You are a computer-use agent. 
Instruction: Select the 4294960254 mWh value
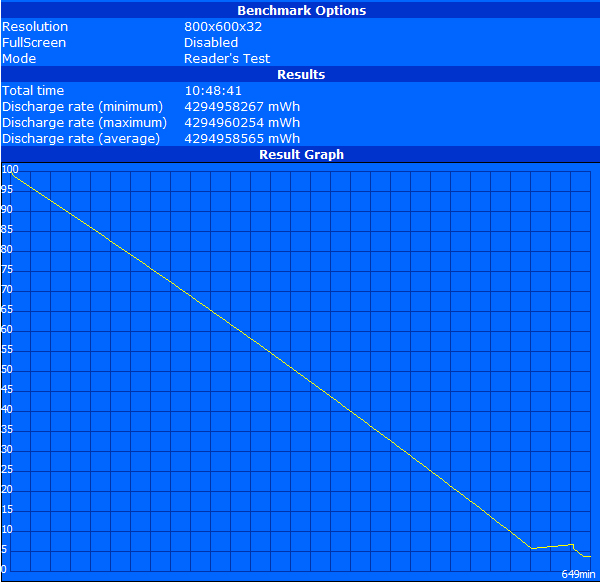click(x=242, y=123)
